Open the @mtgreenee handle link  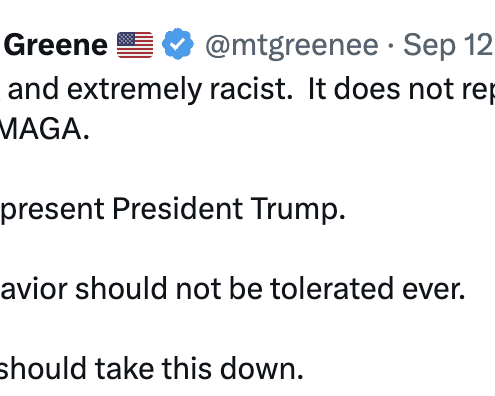pos(292,46)
